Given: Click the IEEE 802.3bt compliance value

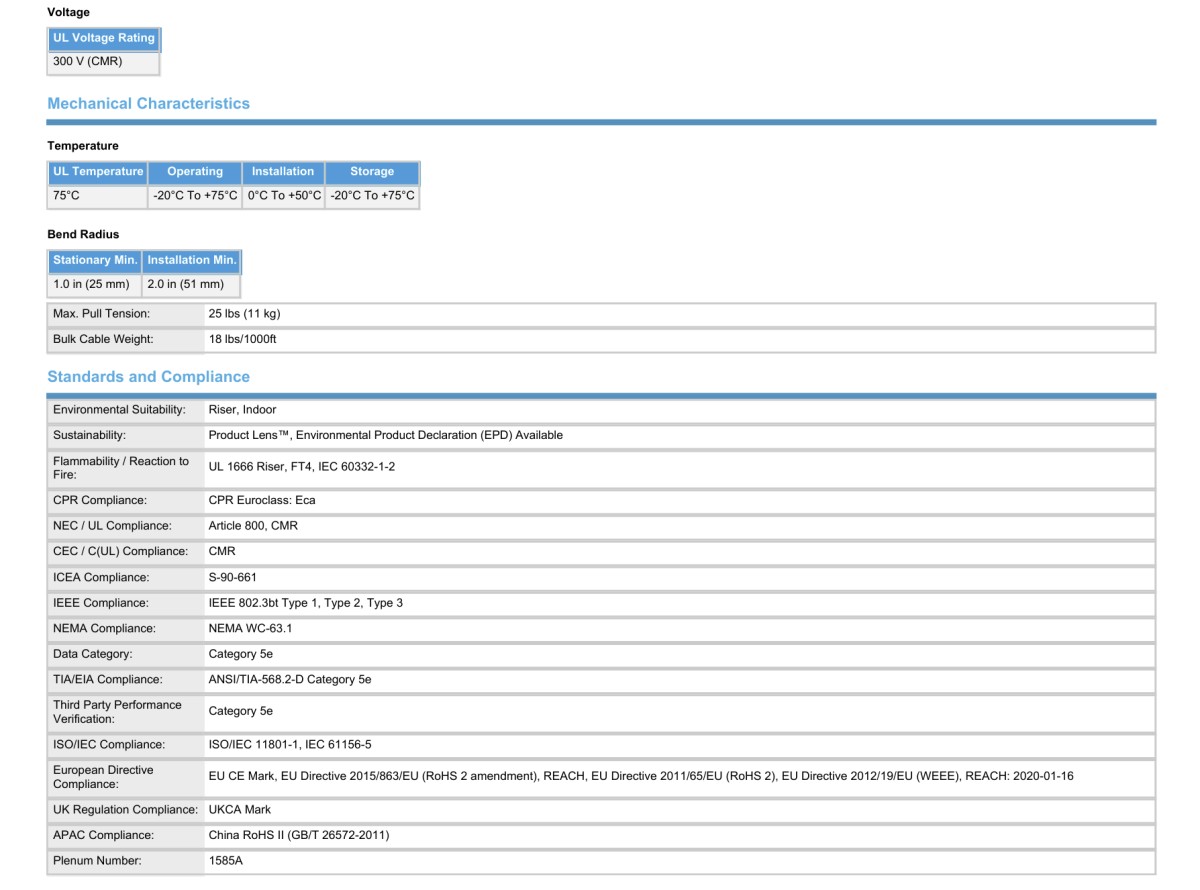Looking at the screenshot, I should [305, 603].
